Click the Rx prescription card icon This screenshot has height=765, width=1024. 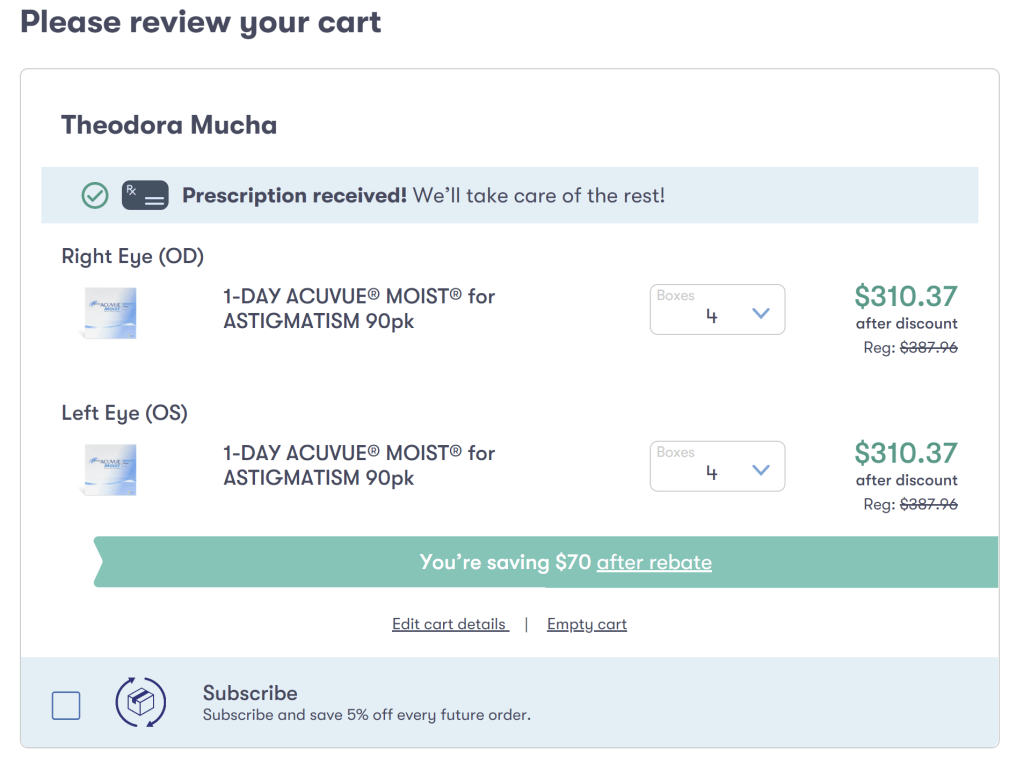pyautogui.click(x=145, y=195)
